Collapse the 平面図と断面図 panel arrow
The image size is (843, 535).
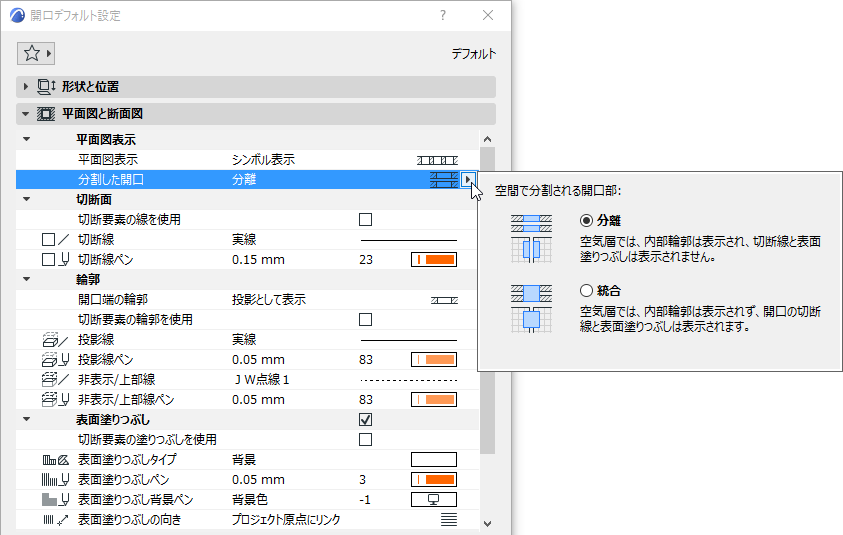point(25,114)
